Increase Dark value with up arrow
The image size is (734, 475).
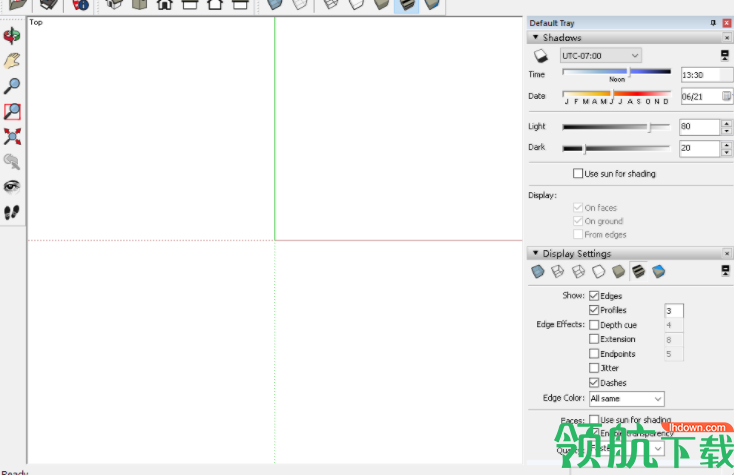click(x=726, y=145)
